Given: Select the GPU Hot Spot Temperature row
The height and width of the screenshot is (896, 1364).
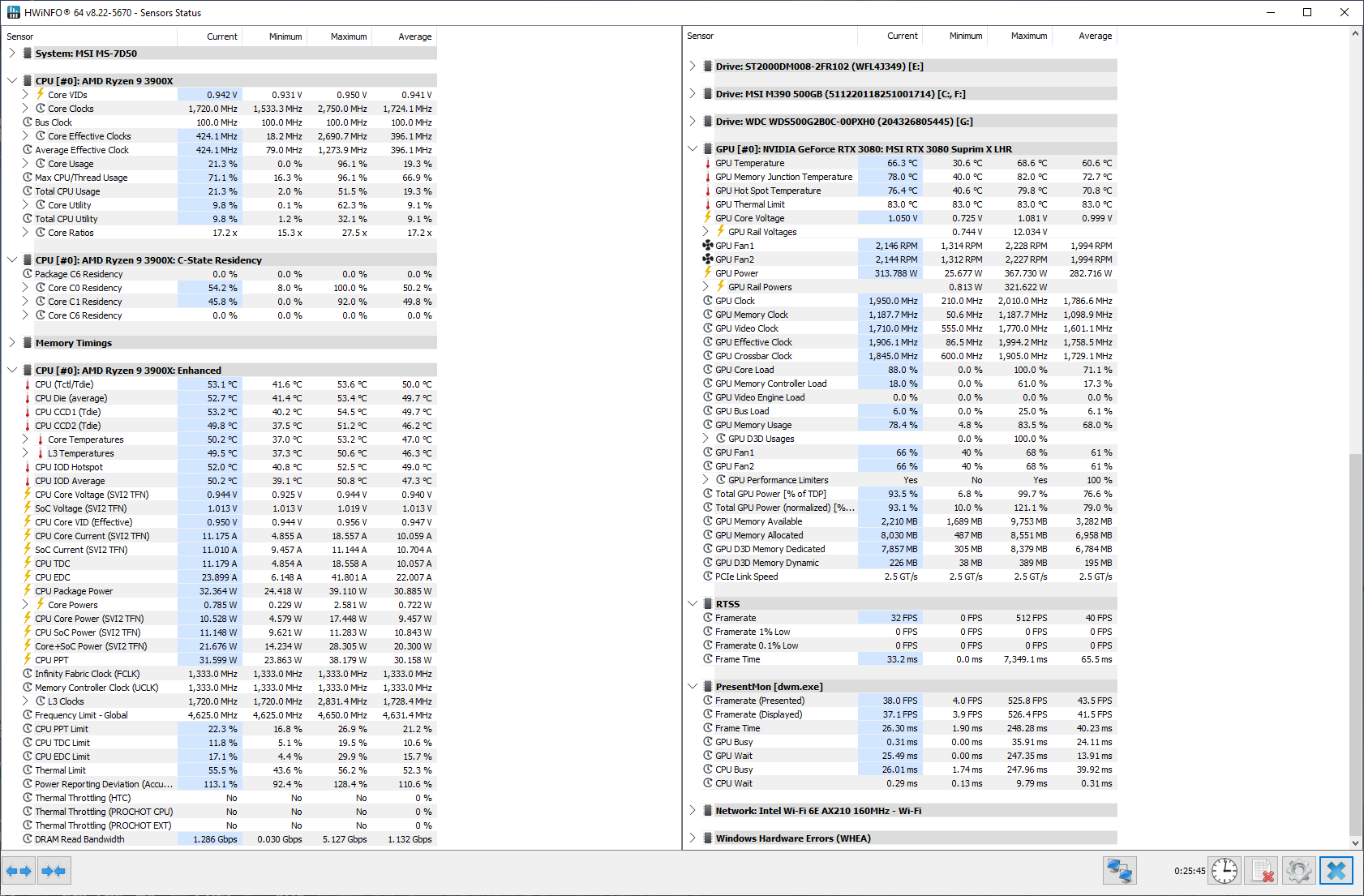Looking at the screenshot, I should pyautogui.click(x=909, y=191).
